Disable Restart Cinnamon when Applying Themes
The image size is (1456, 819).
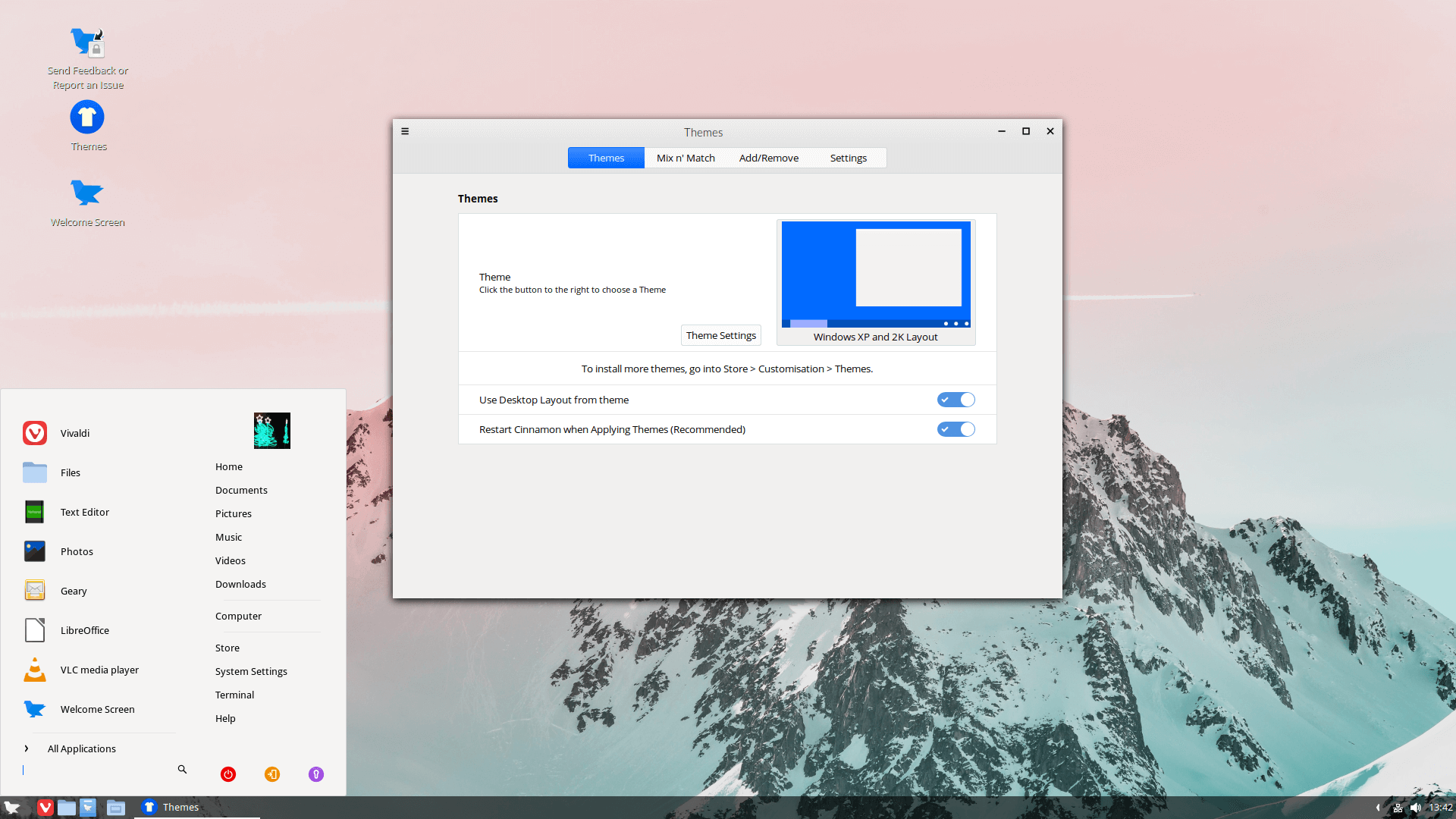coord(955,429)
